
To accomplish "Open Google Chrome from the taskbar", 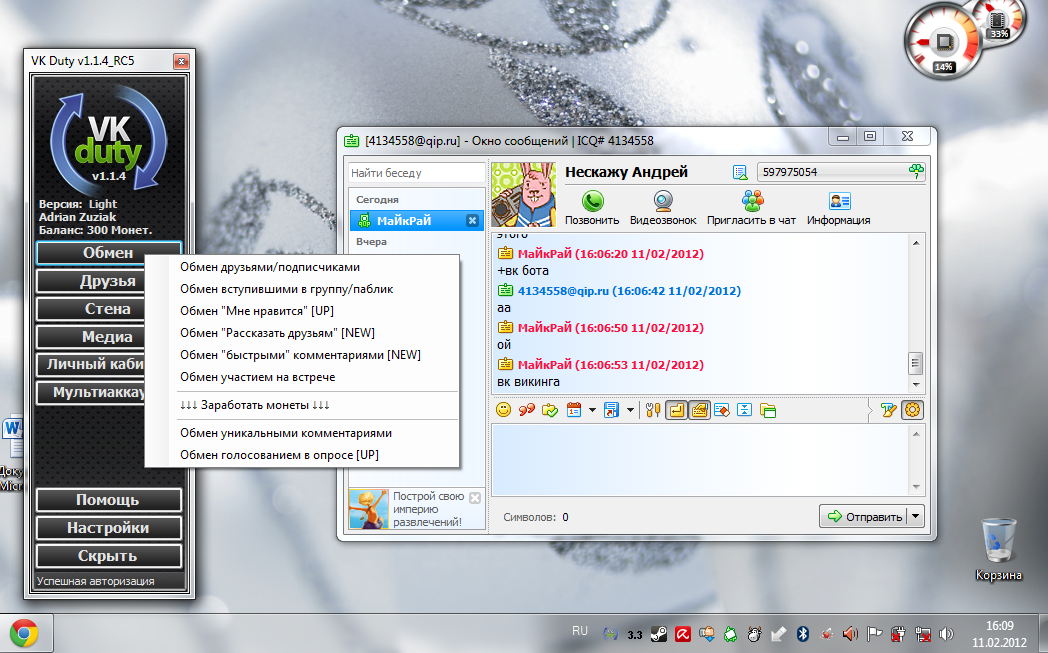I will (x=24, y=632).
